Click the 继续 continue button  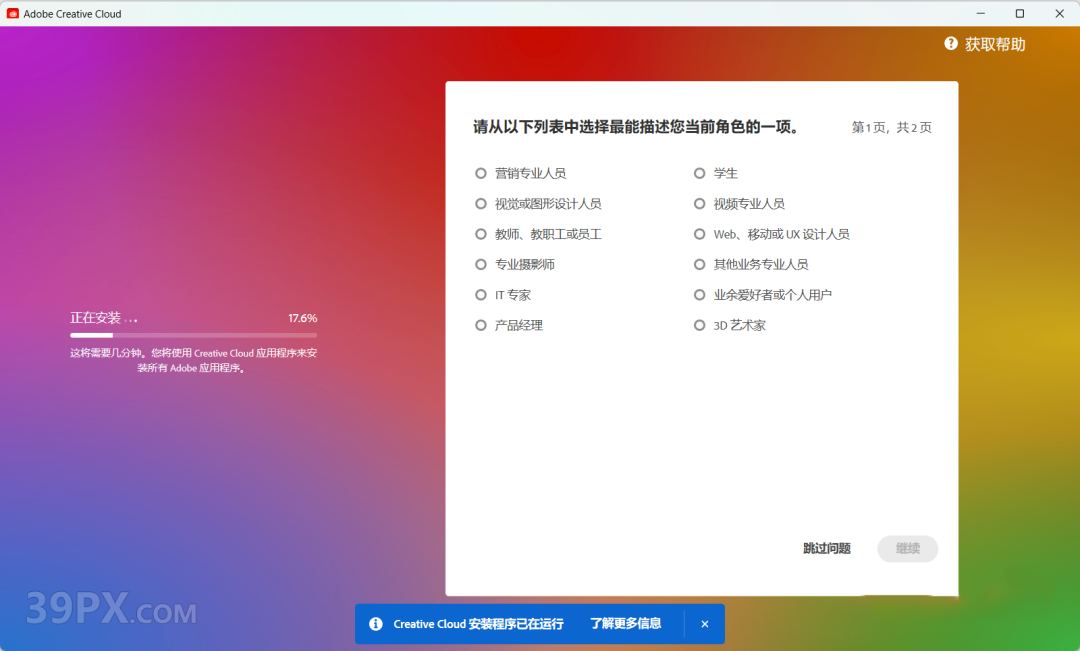click(x=907, y=548)
